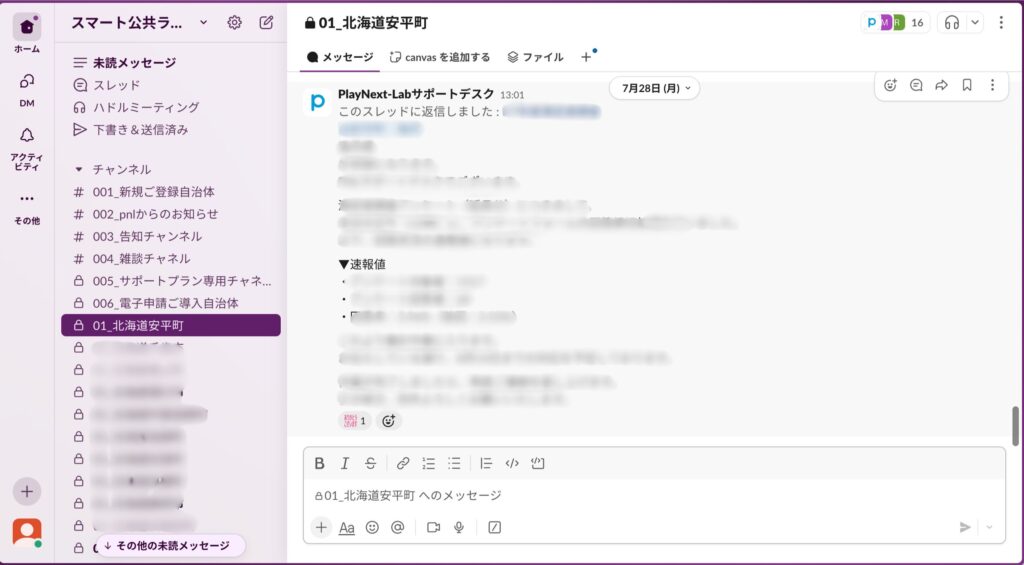The width and height of the screenshot is (1024, 565).
Task: Start a huddle with the headphones icon
Action: click(952, 22)
